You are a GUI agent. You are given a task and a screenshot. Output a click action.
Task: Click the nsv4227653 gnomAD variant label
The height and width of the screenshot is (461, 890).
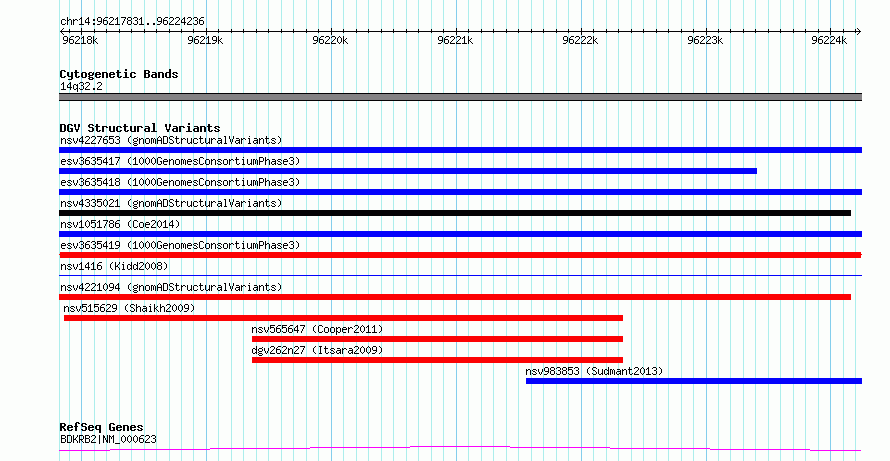(x=171, y=140)
